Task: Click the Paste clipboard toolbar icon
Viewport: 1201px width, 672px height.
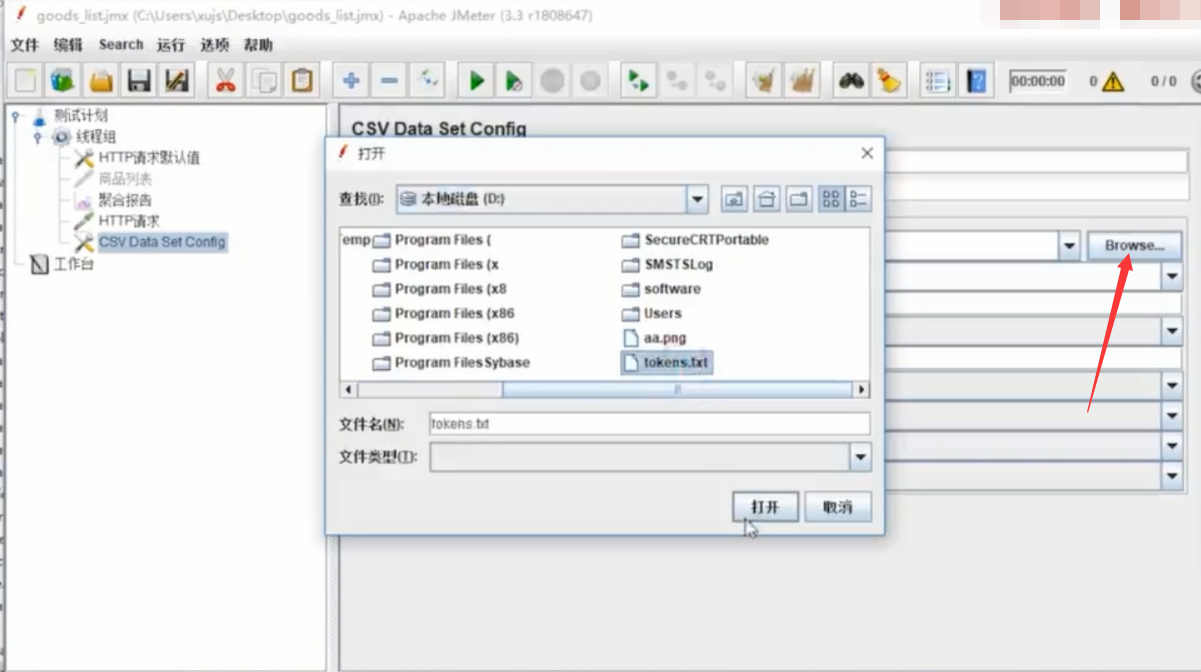Action: (301, 81)
